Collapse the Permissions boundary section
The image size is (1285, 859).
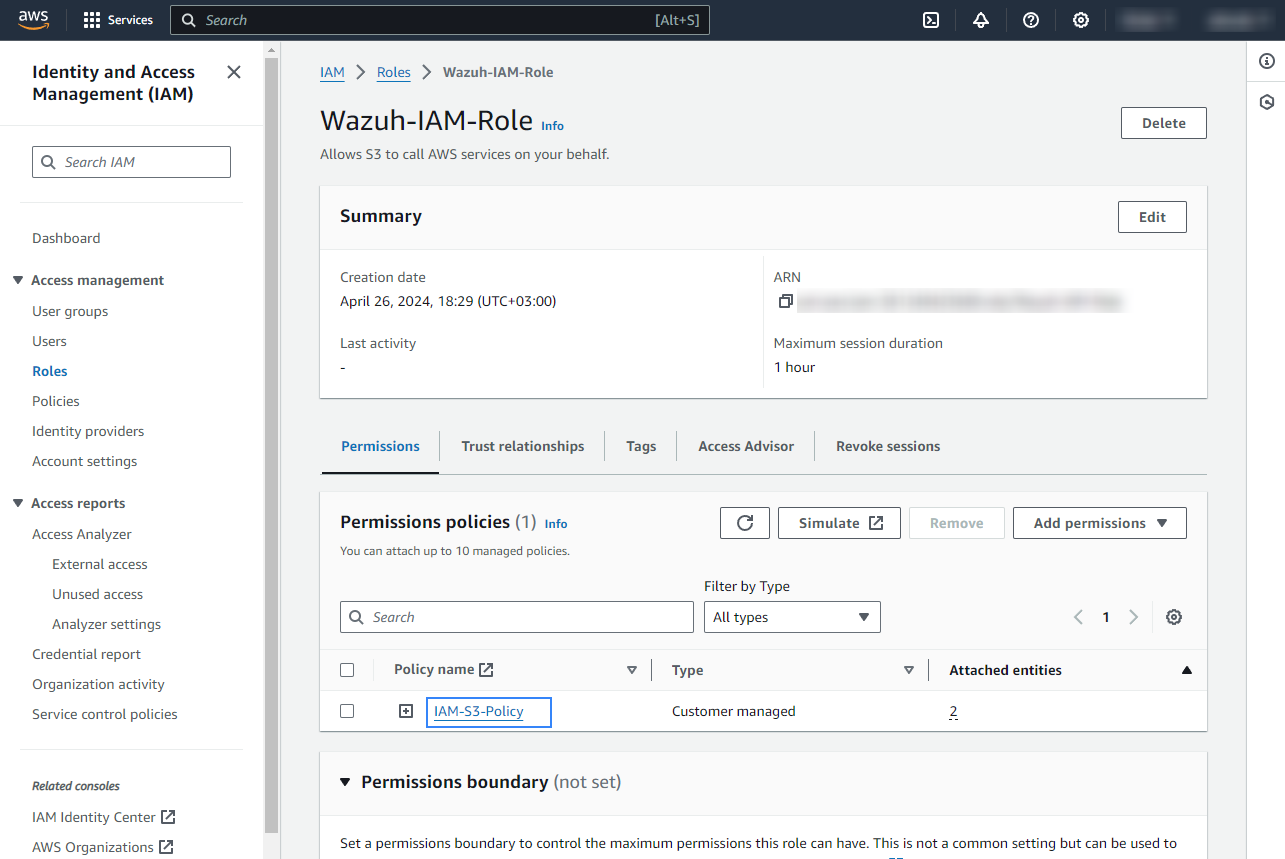pos(346,782)
